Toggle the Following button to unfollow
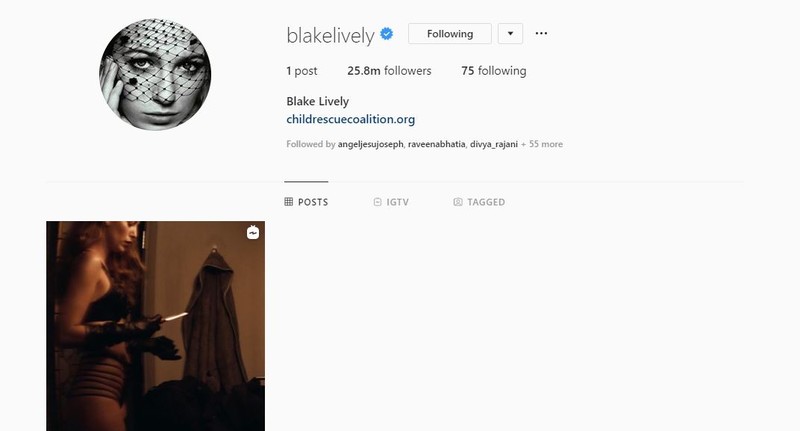Image resolution: width=800 pixels, height=431 pixels. (450, 34)
